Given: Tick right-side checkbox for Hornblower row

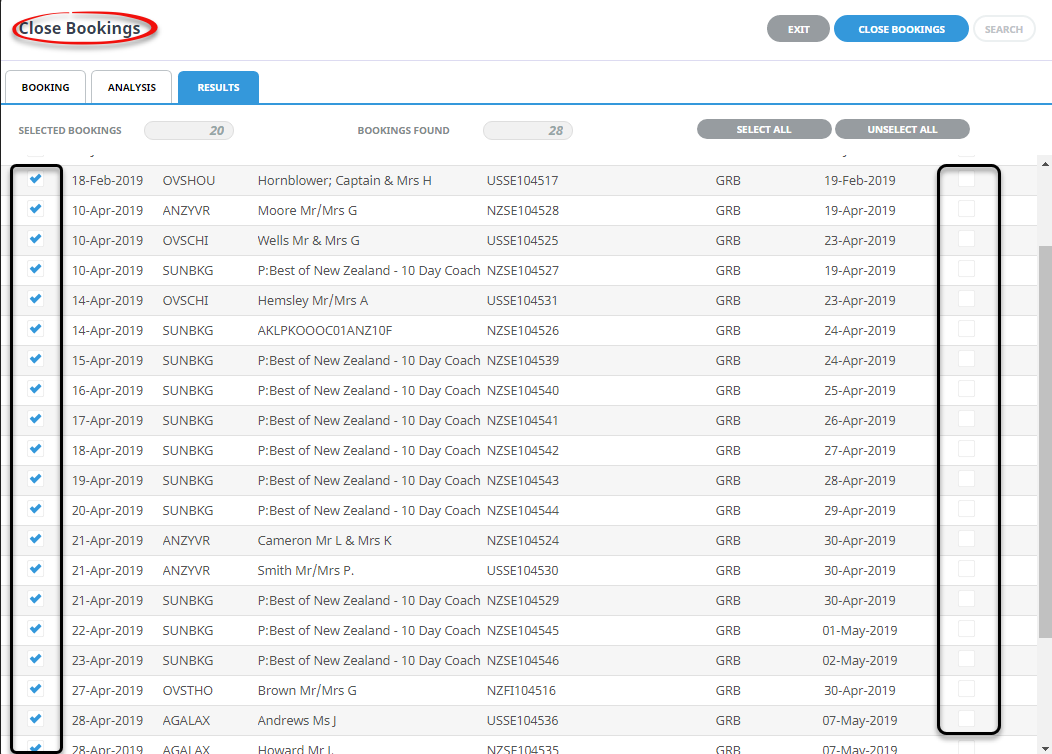Looking at the screenshot, I should (x=966, y=179).
